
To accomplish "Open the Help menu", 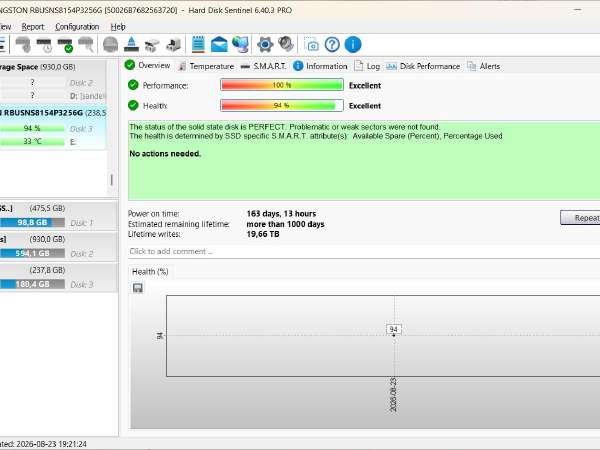I will pyautogui.click(x=118, y=27).
